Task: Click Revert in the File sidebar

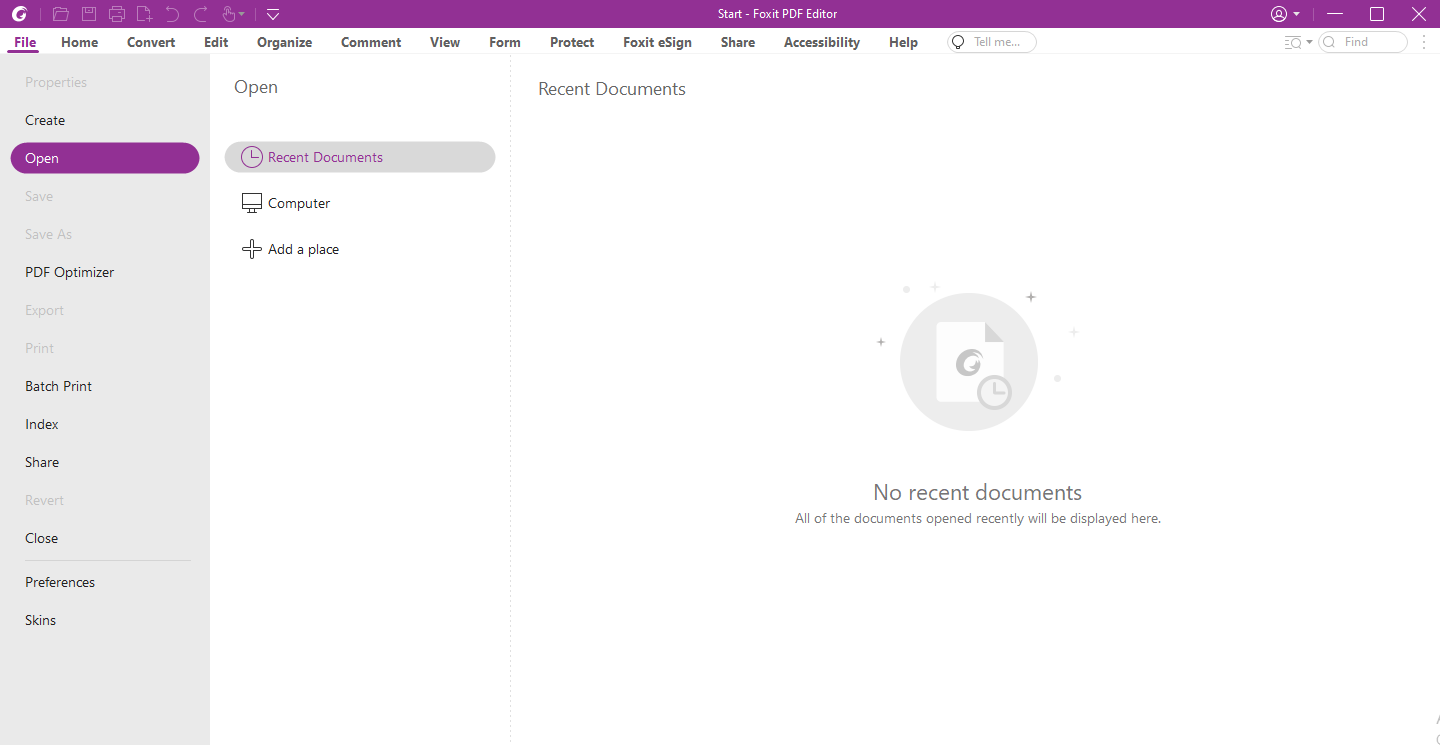Action: pos(105,500)
